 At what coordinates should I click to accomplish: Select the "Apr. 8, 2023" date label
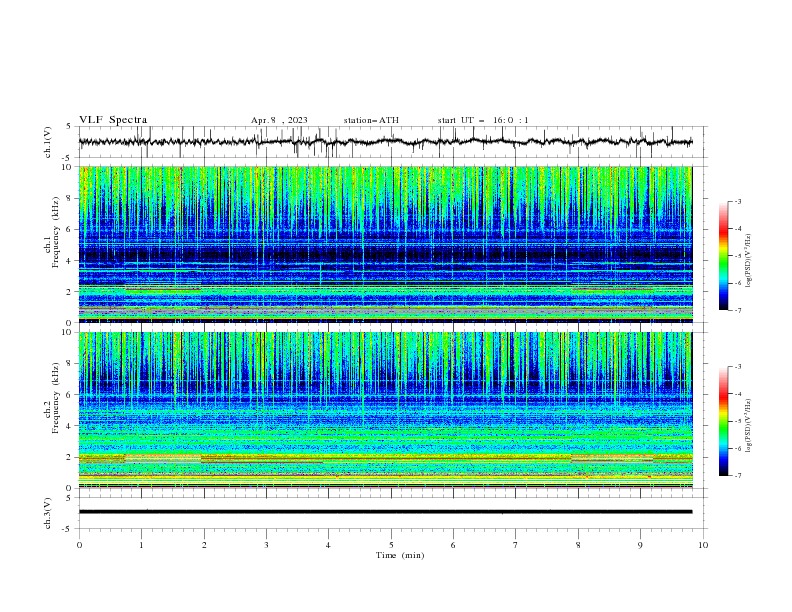(x=279, y=120)
